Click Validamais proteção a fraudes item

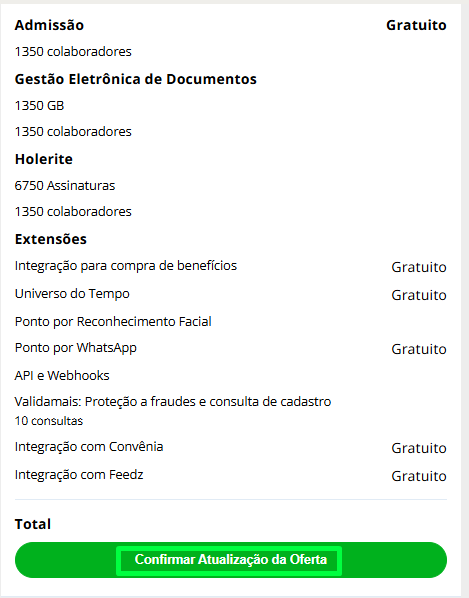coord(173,402)
